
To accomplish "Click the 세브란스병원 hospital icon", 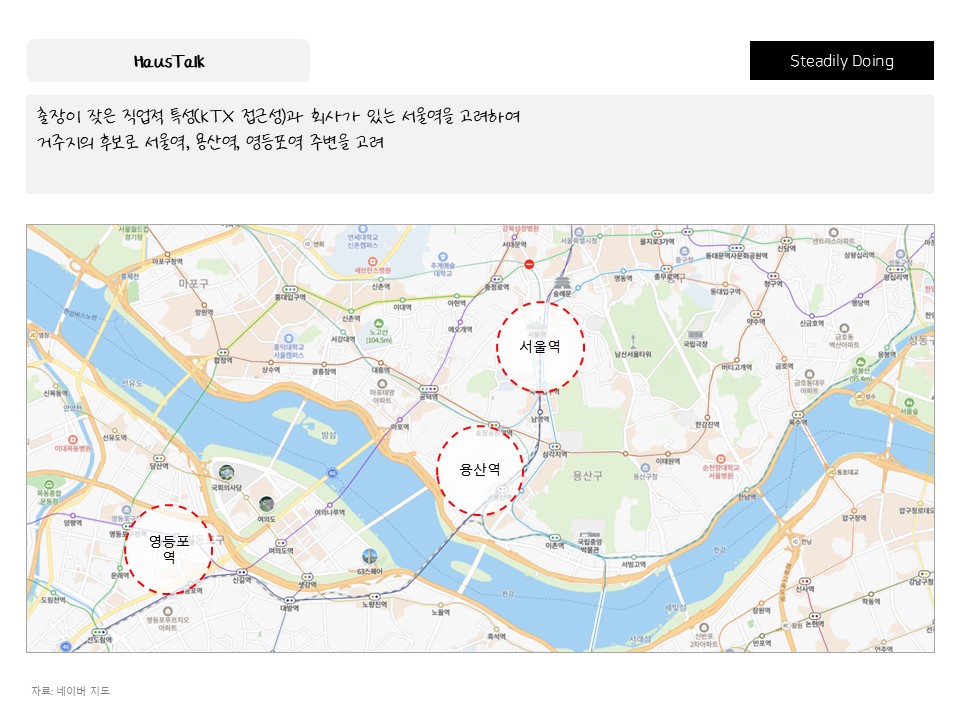I will tap(372, 261).
